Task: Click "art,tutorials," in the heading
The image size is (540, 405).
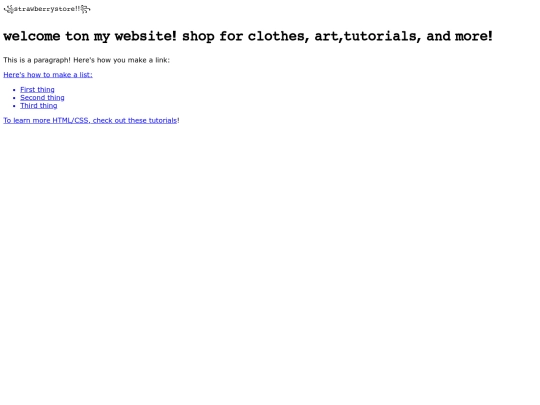Action: coord(368,36)
